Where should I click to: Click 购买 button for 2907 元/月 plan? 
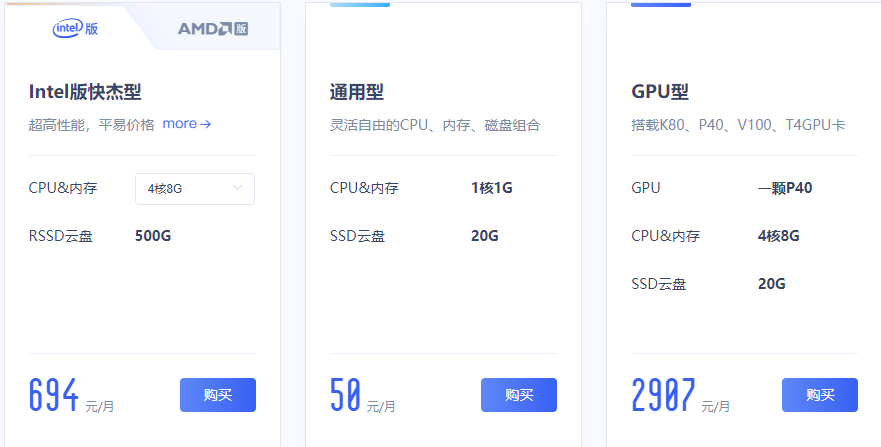click(x=820, y=395)
